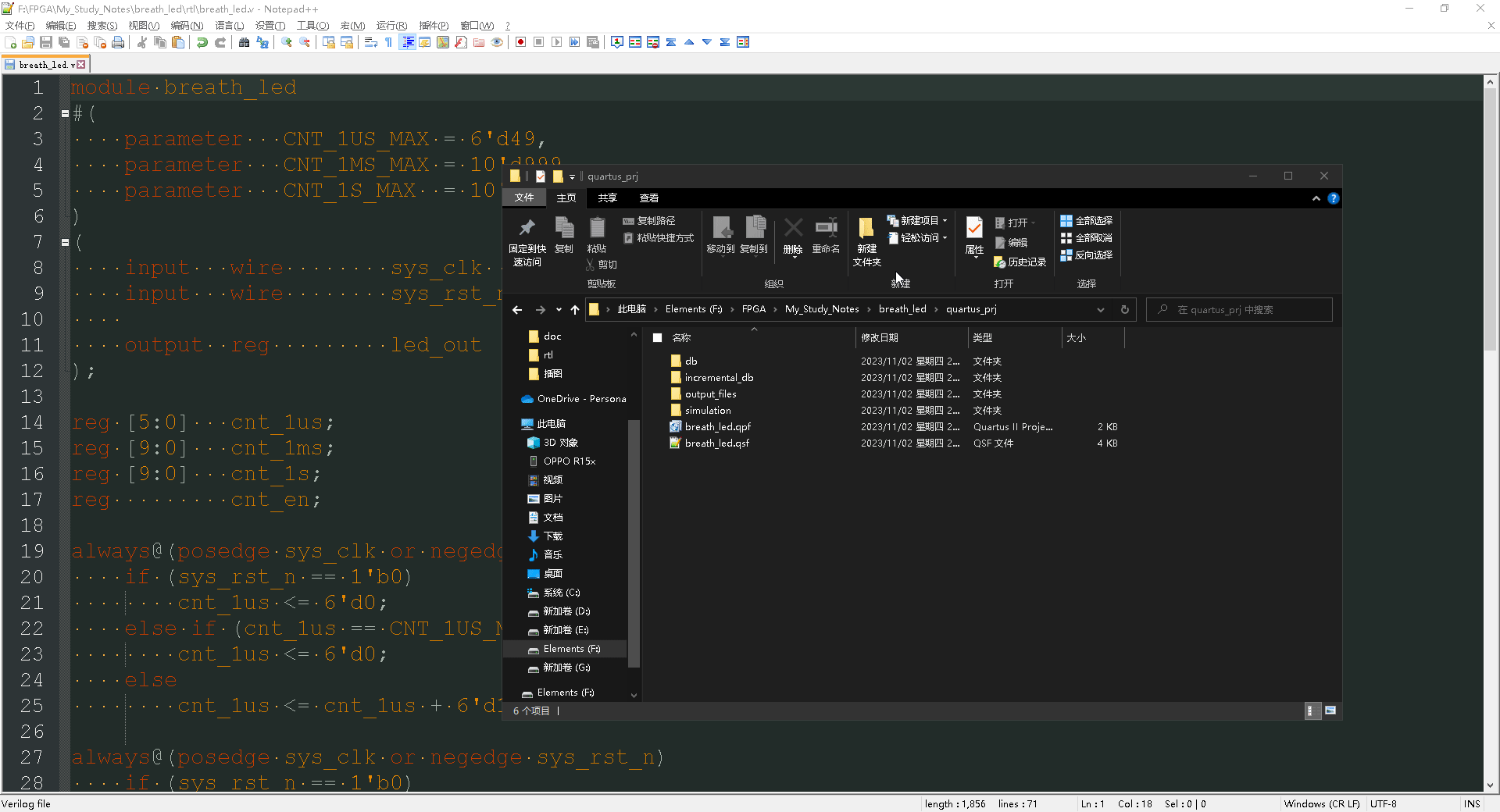Screen dimensions: 1500x812
Task: Click 复制 copy button in Explorer ribbon
Action: point(564,236)
